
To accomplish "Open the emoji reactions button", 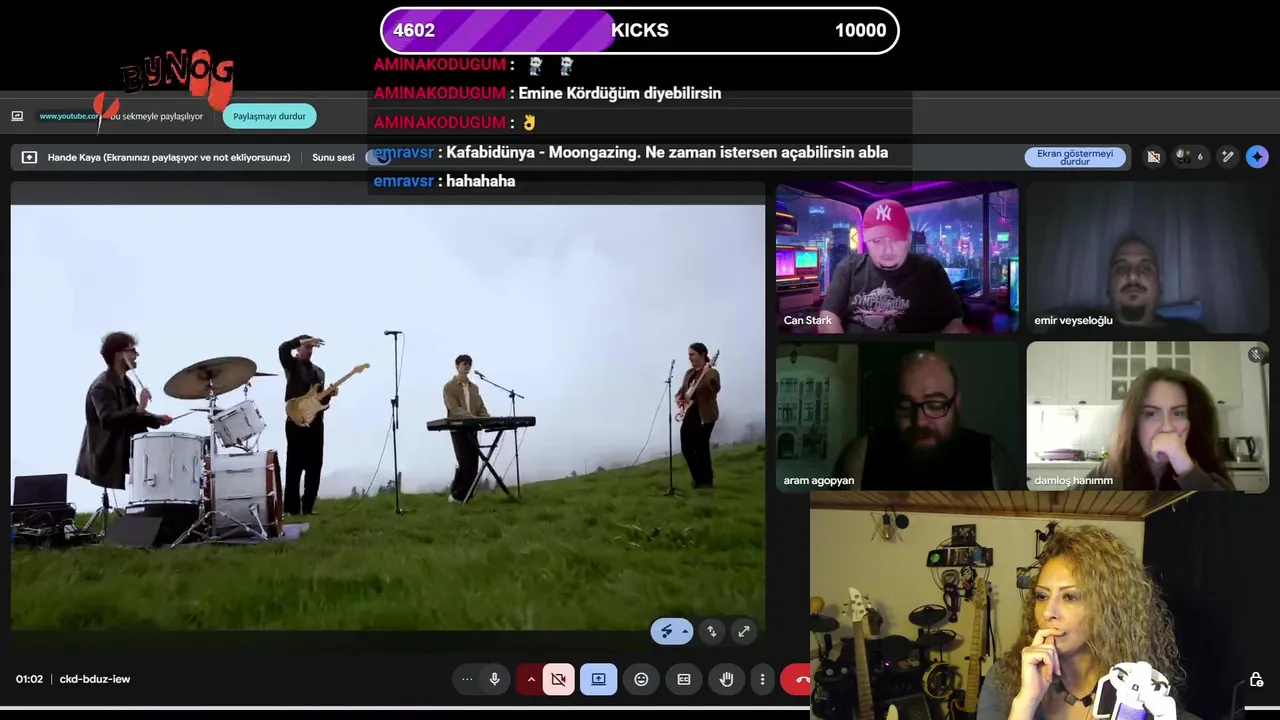I will [641, 679].
